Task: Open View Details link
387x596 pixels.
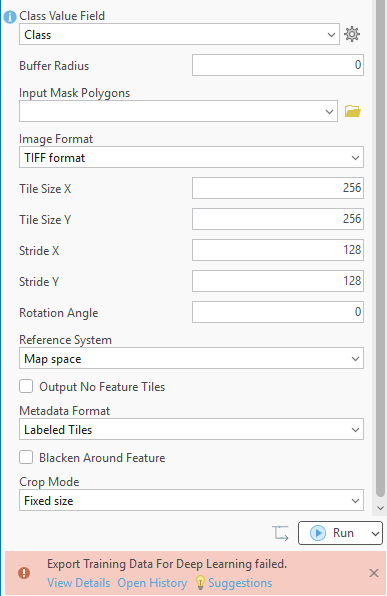Action: [x=79, y=583]
